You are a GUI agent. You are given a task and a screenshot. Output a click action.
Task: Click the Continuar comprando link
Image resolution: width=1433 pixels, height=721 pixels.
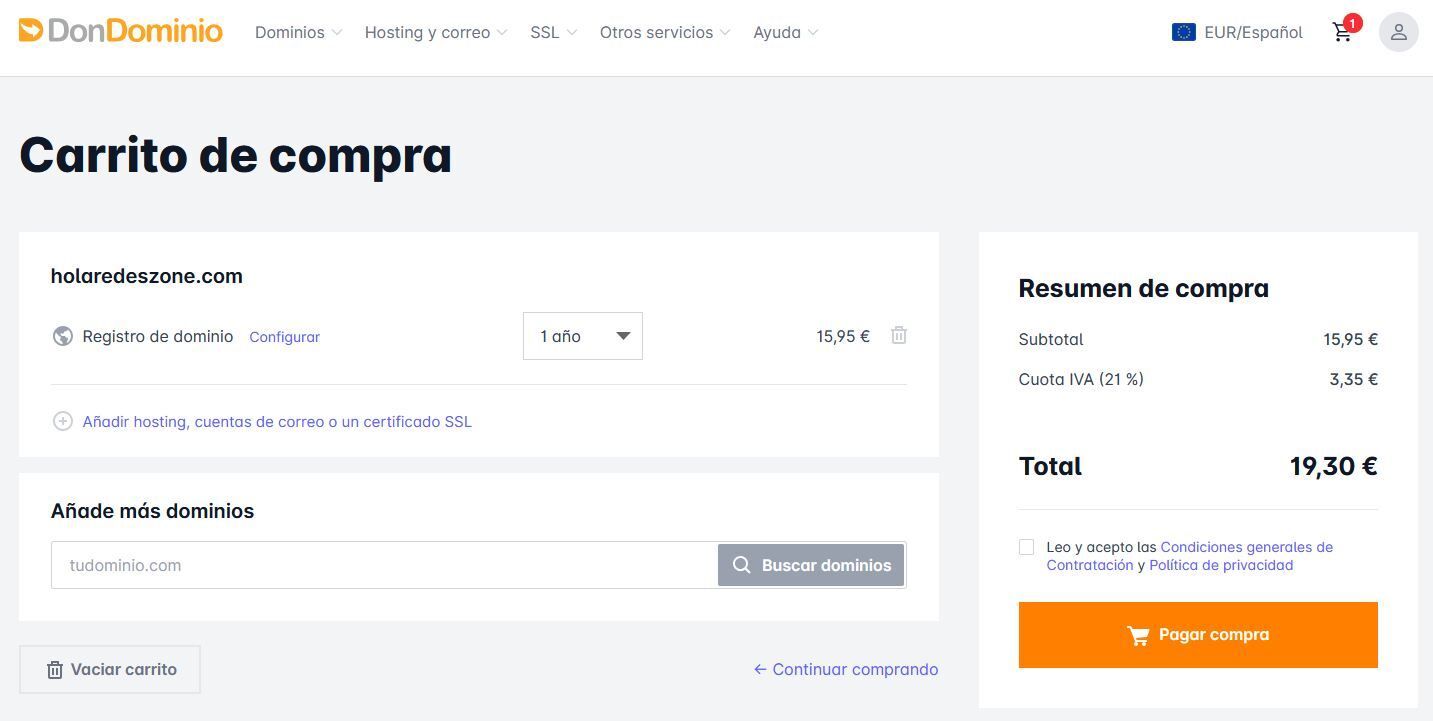click(846, 669)
